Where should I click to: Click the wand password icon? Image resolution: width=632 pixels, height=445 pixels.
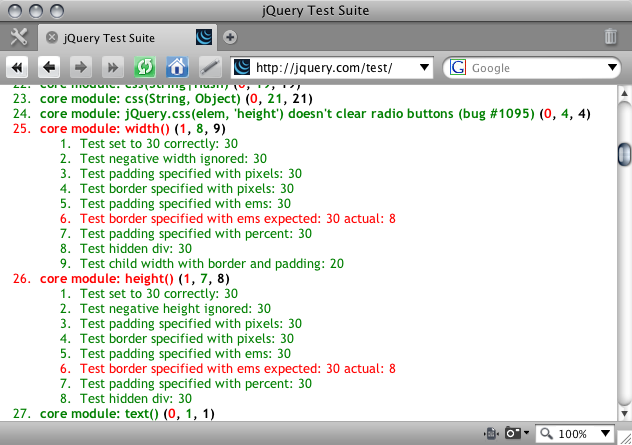[208, 68]
